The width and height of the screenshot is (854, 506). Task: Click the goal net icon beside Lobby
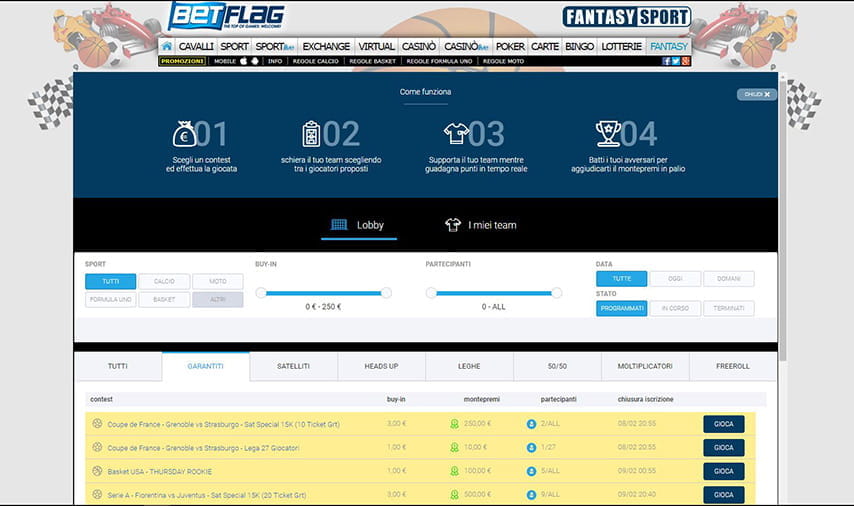pyautogui.click(x=339, y=224)
